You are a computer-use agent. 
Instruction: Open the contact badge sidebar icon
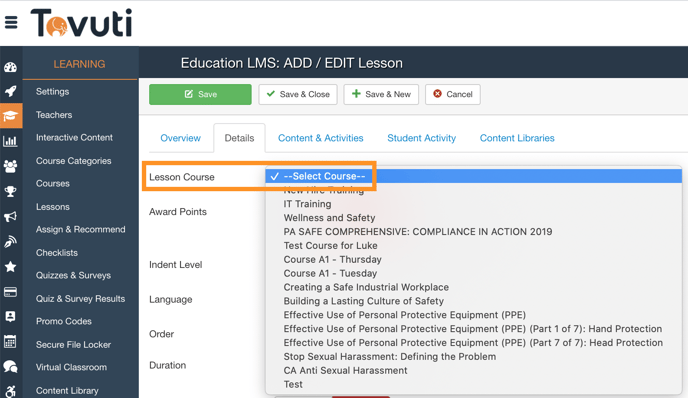tap(11, 316)
